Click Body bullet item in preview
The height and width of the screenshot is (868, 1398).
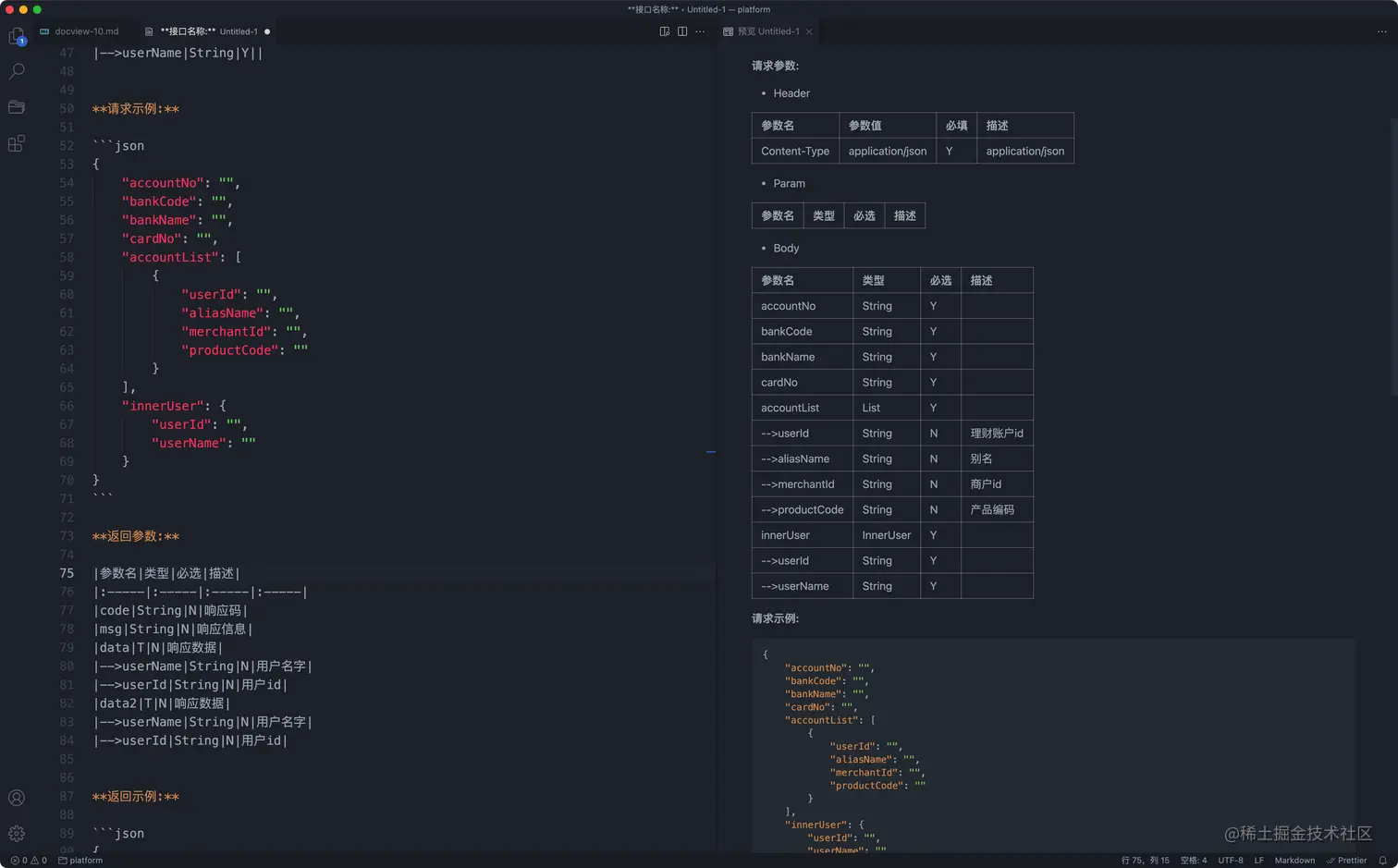pyautogui.click(x=786, y=248)
